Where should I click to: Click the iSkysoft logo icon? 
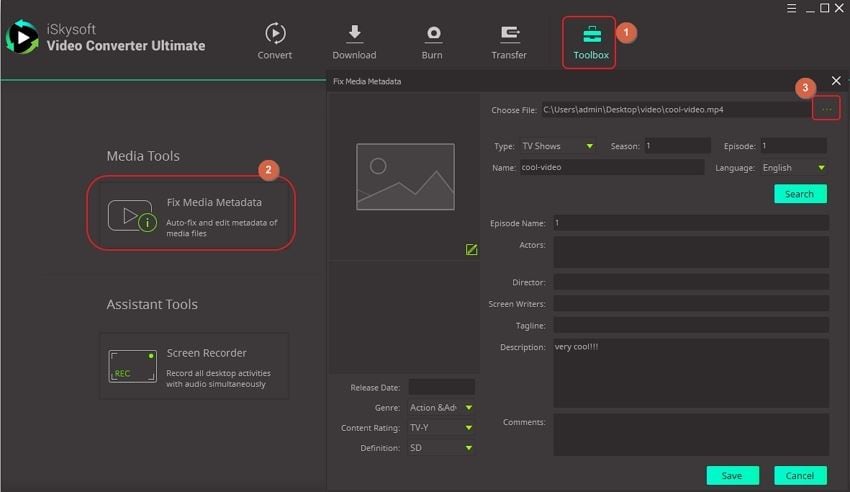tap(22, 37)
